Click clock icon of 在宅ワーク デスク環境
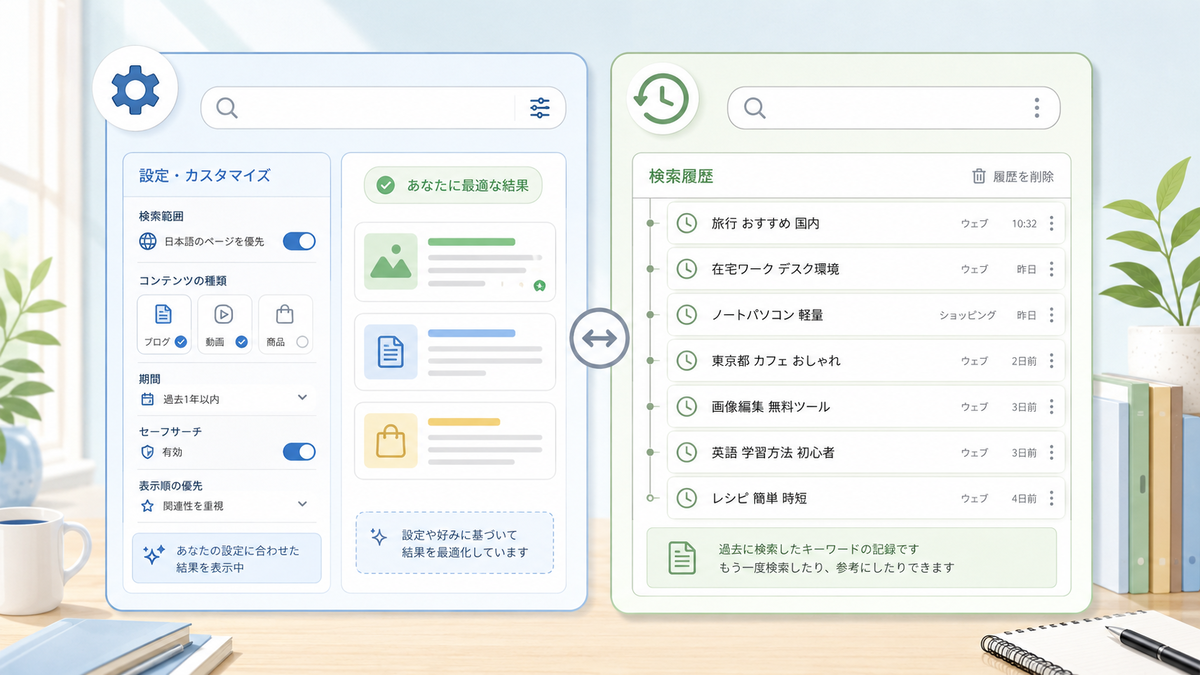The height and width of the screenshot is (675, 1200). click(x=686, y=269)
